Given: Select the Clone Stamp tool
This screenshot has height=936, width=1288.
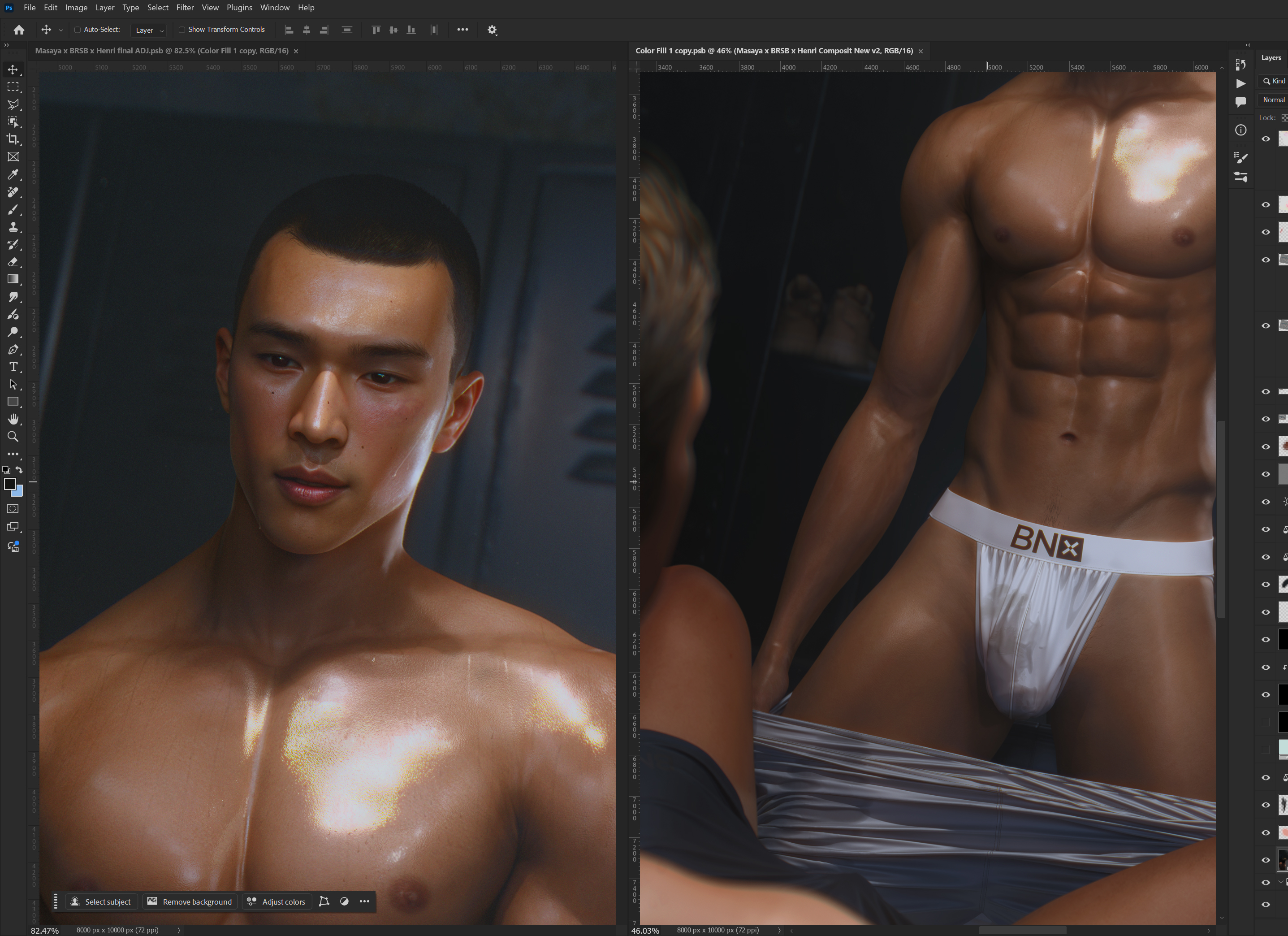Looking at the screenshot, I should [x=13, y=227].
